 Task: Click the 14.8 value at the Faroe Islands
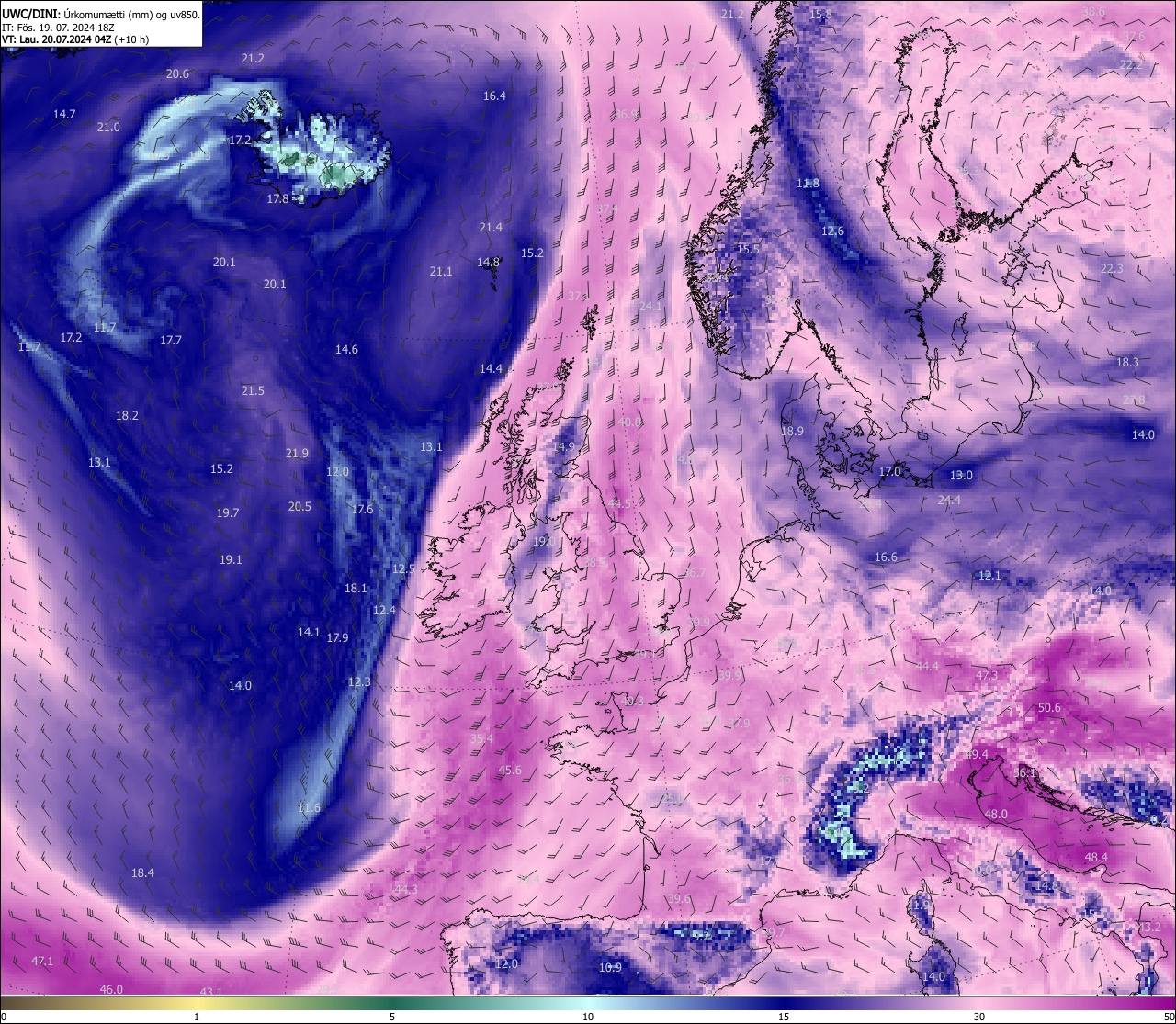pos(488,263)
